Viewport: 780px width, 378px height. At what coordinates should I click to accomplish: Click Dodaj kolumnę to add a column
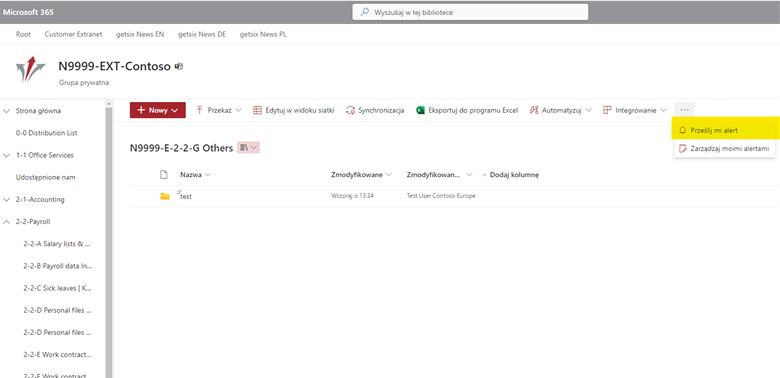coord(511,175)
